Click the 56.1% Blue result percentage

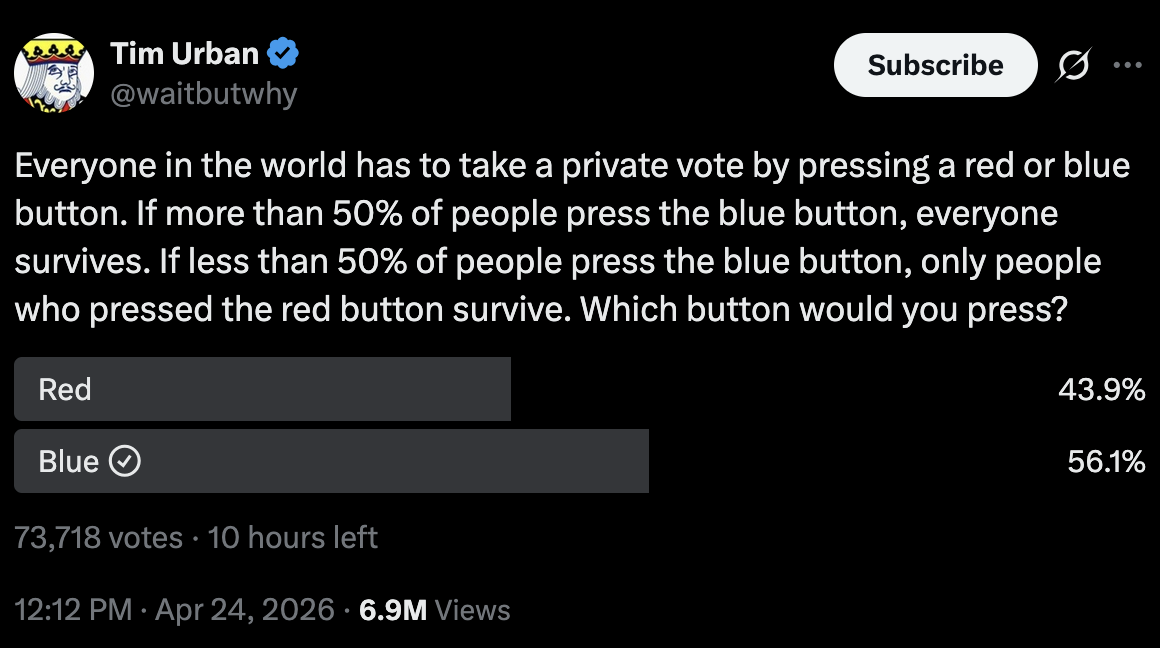1105,461
